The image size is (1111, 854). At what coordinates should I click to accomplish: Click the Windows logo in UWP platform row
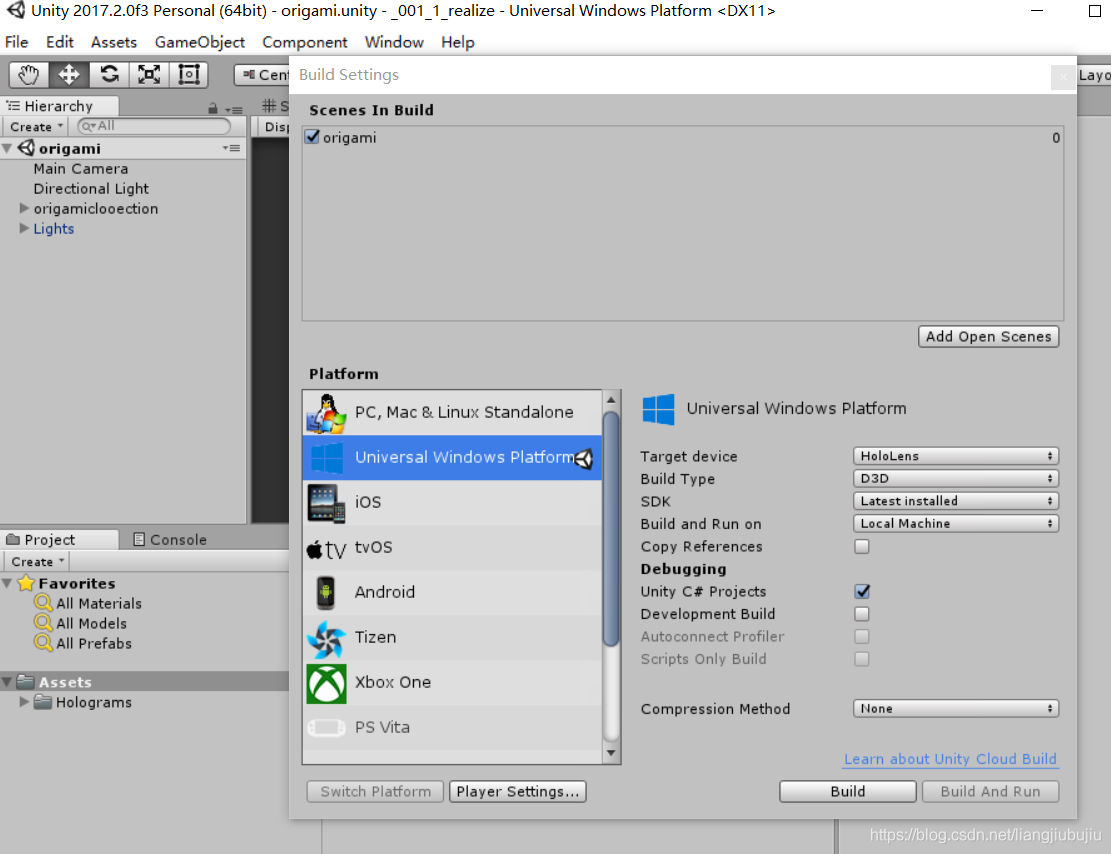327,458
